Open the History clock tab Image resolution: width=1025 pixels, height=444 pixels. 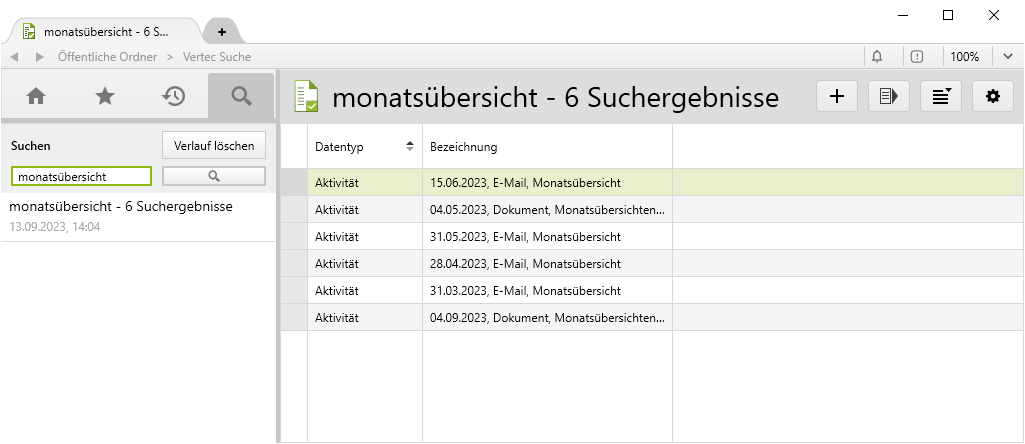173,96
